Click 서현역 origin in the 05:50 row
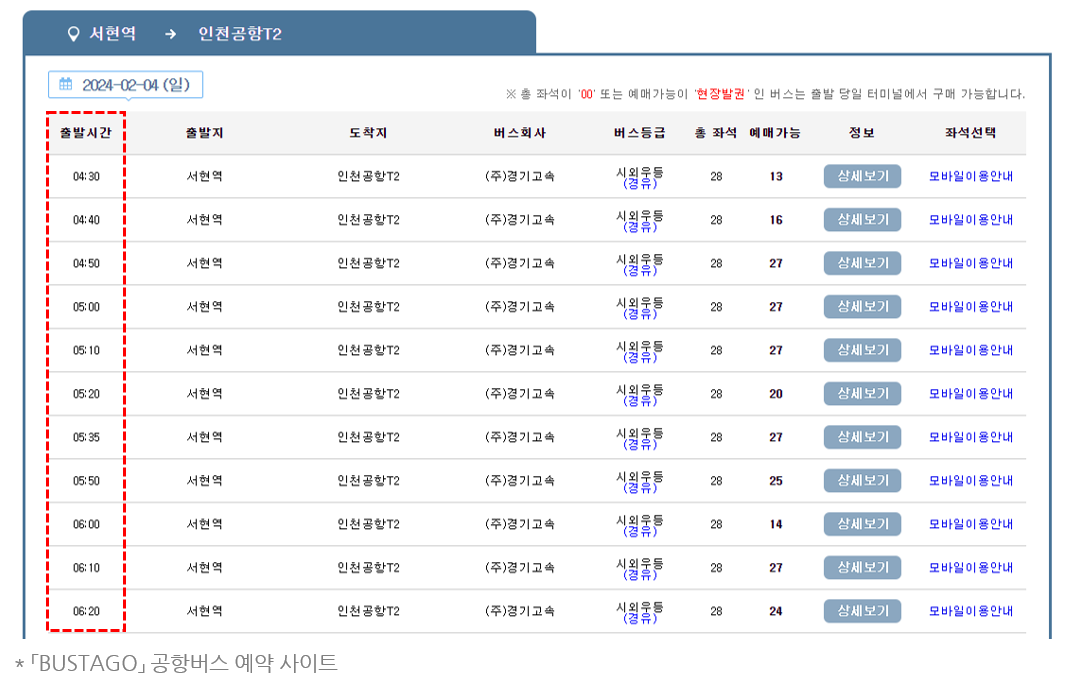The width and height of the screenshot is (1065, 688). tap(204, 480)
